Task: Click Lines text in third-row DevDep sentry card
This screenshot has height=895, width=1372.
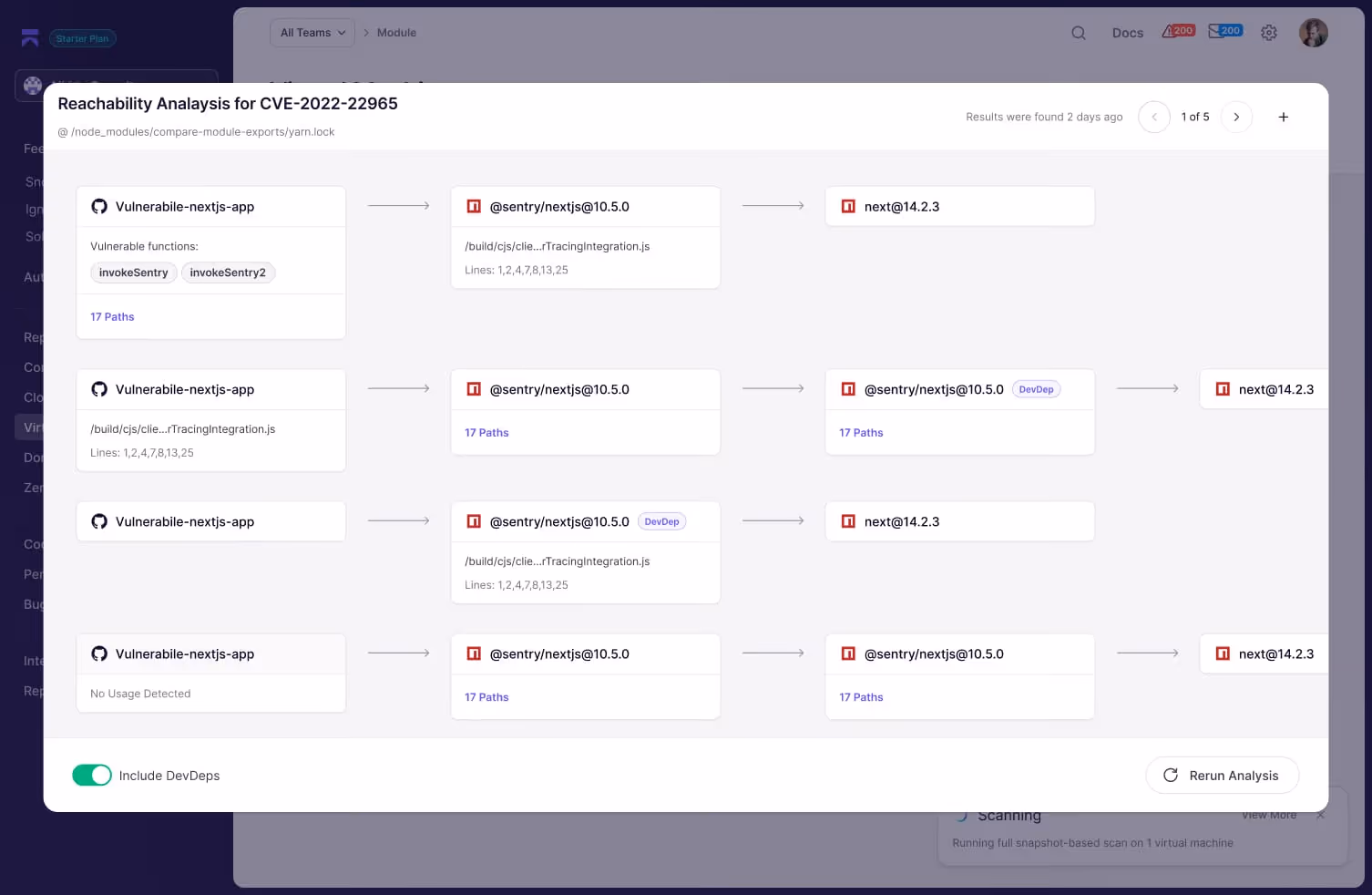Action: 517,585
